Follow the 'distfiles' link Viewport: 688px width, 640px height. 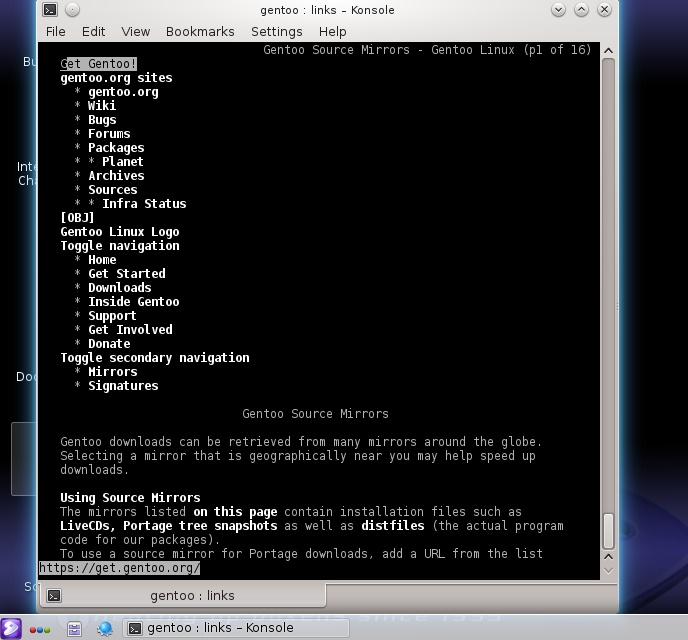click(x=393, y=526)
